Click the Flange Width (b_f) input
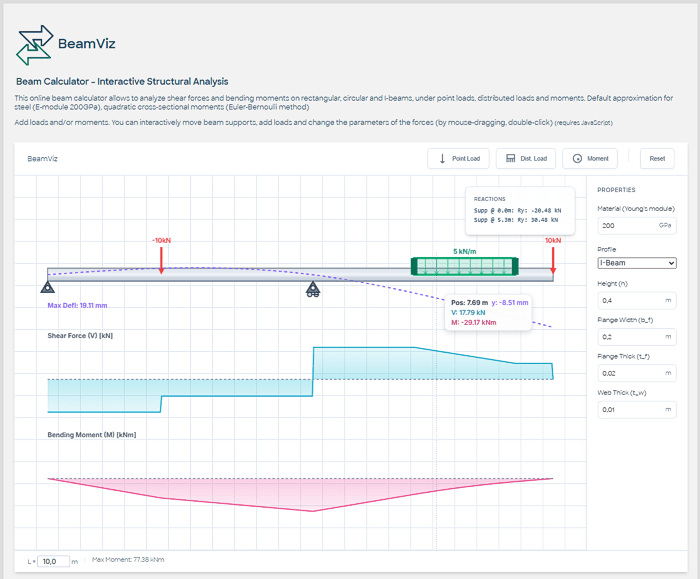The height and width of the screenshot is (579, 700). [x=629, y=337]
